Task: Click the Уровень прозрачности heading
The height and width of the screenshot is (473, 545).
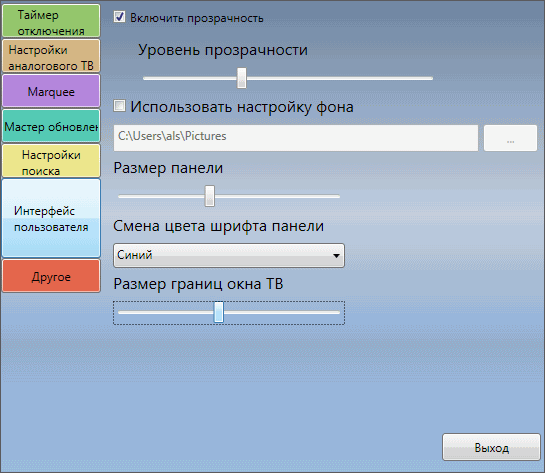Action: coord(223,50)
